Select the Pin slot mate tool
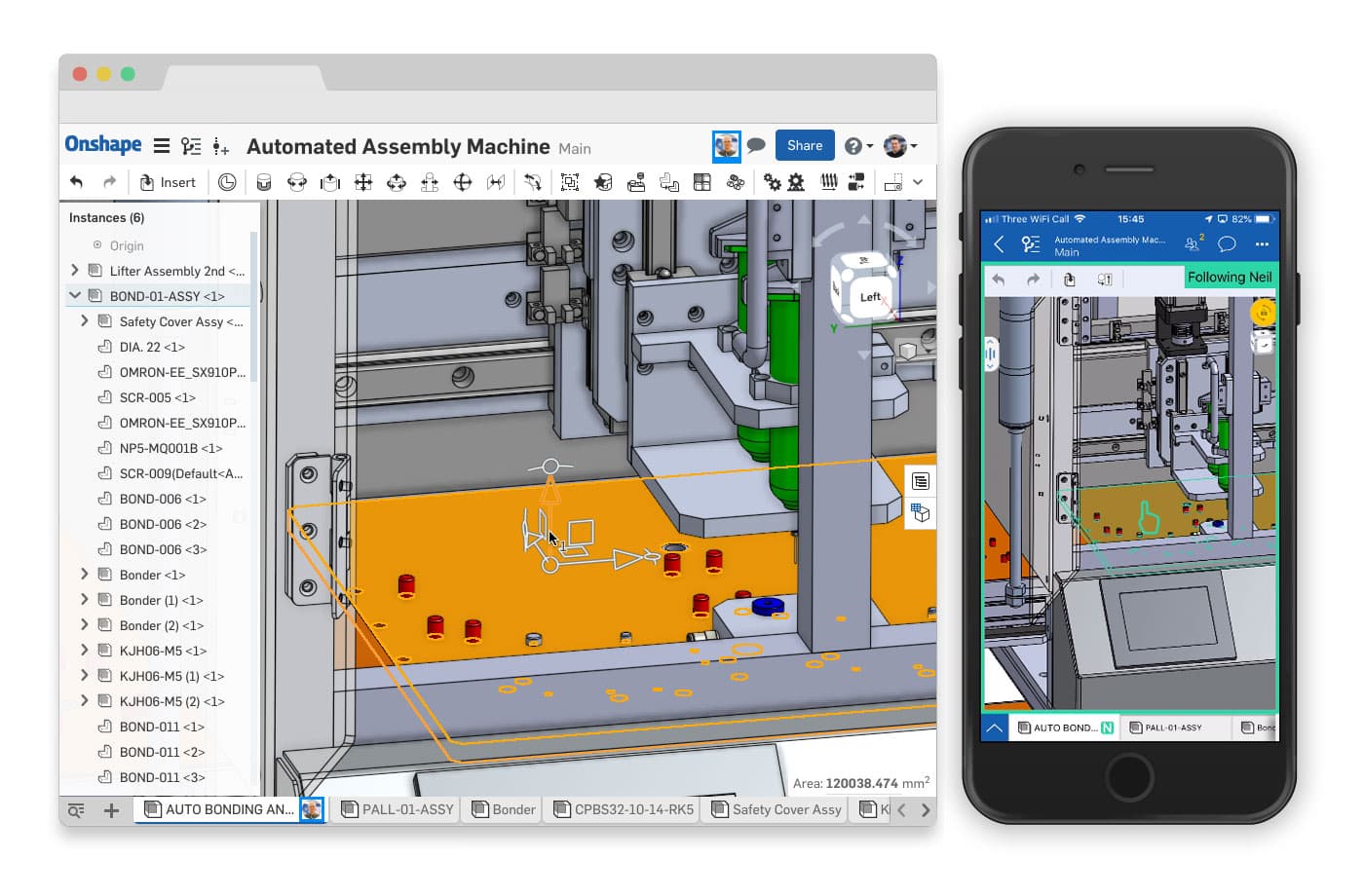 click(x=430, y=182)
